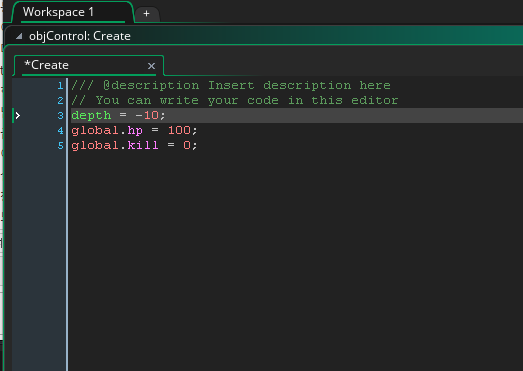The height and width of the screenshot is (371, 523).
Task: Place cursor on global.hp variable
Action: tap(107, 130)
